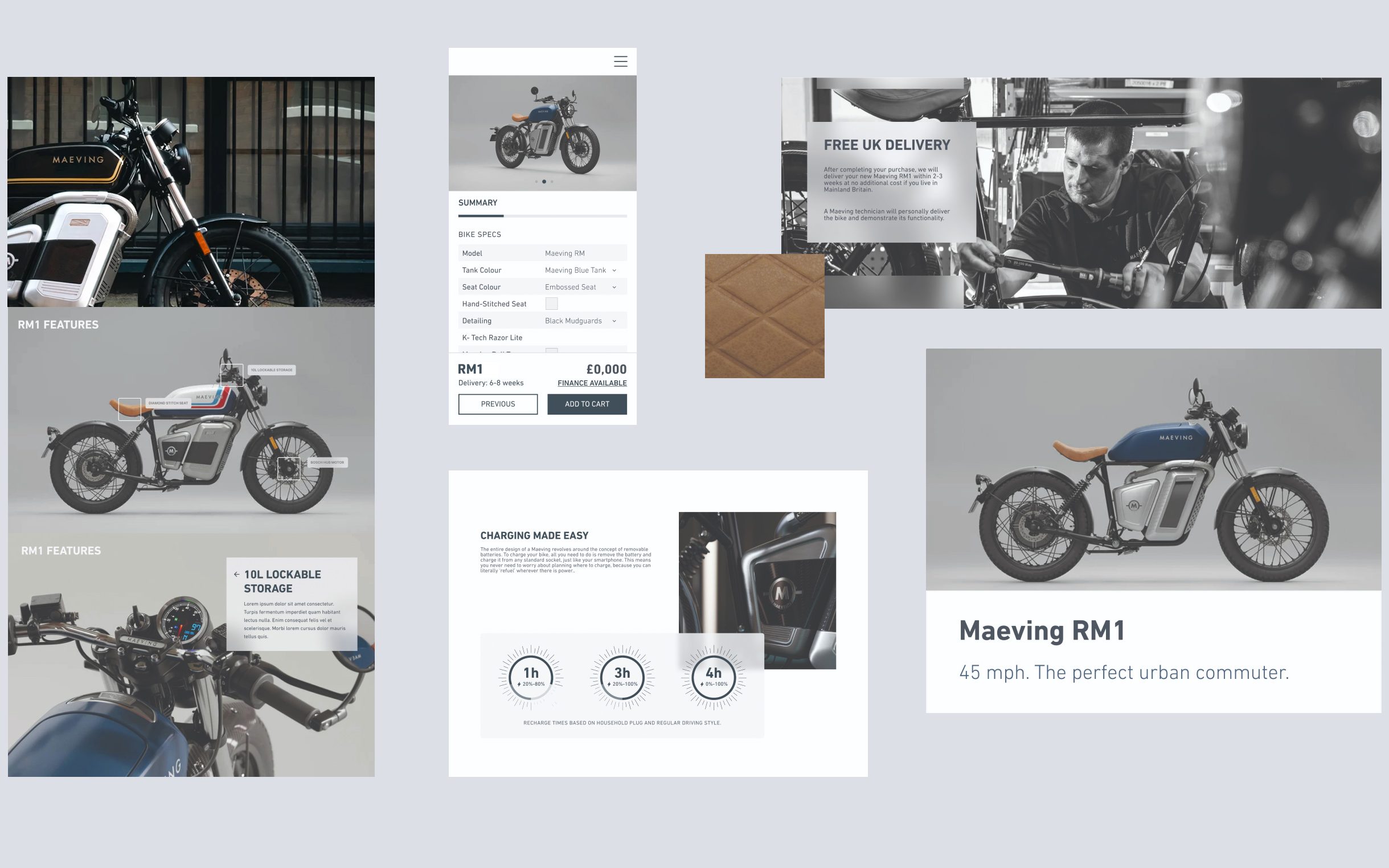Click the blue bike photo in the configurator
Screen dimensions: 1389x868
(x=542, y=133)
